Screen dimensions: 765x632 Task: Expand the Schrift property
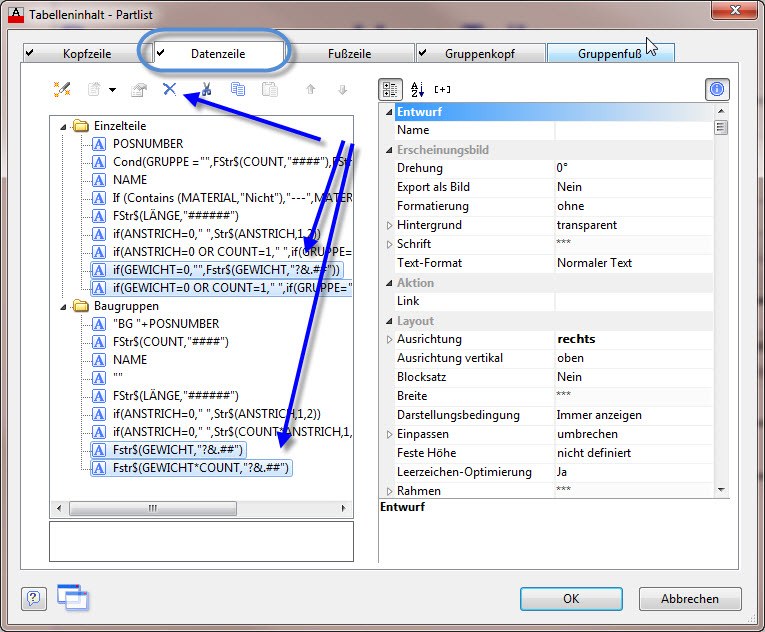(389, 245)
